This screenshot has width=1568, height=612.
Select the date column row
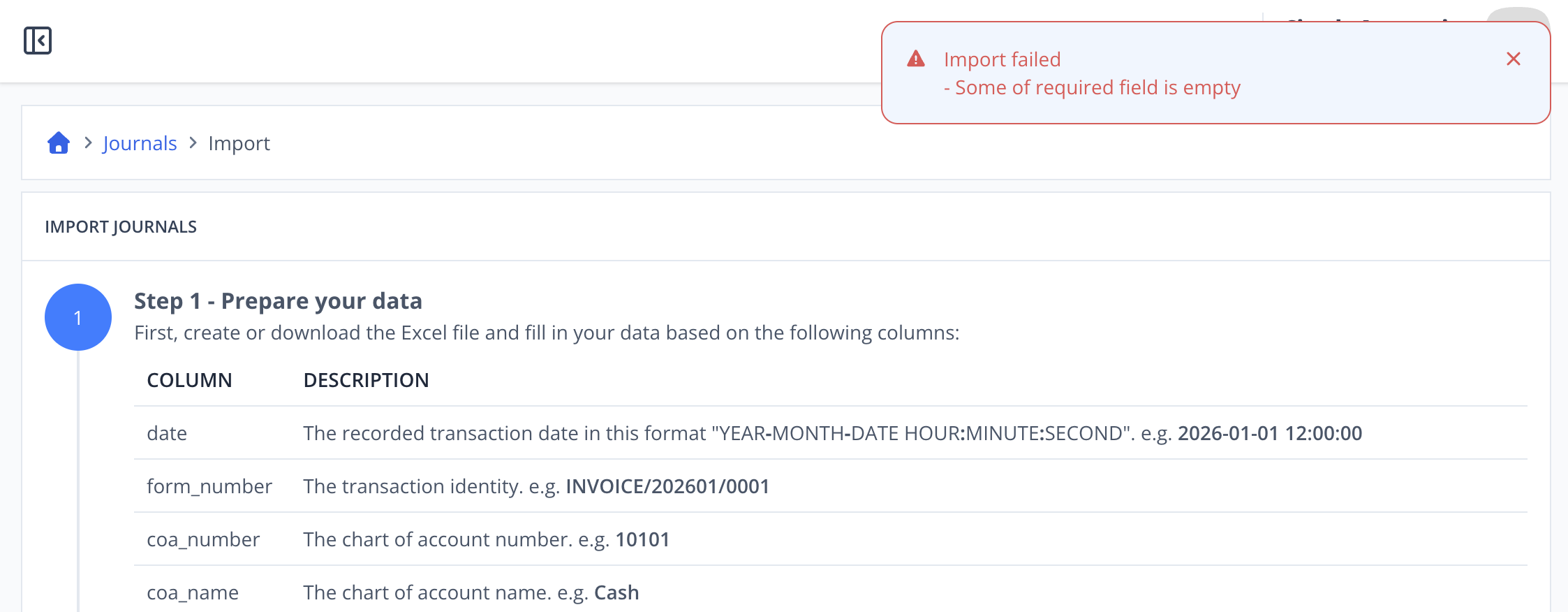tap(831, 433)
